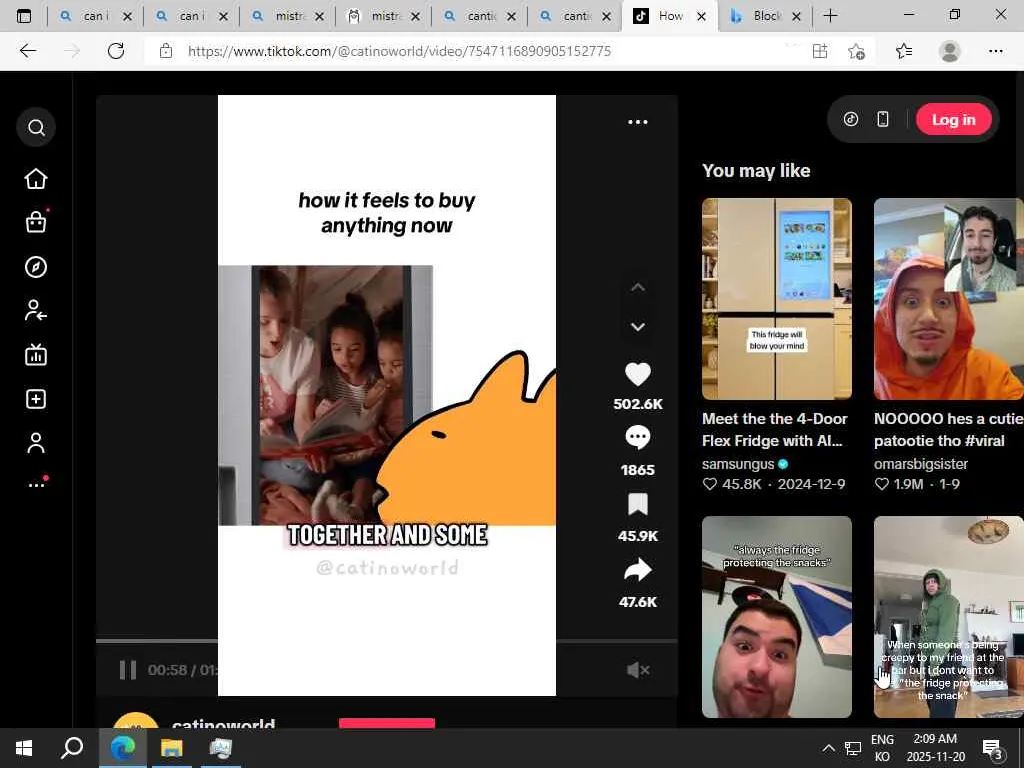1024x768 pixels.
Task: Open the TikTok Shop bag icon
Action: tap(36, 223)
